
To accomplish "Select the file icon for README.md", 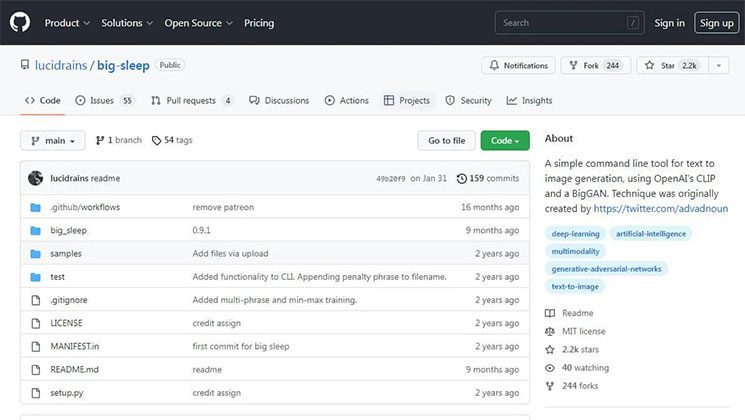I will tap(36, 370).
